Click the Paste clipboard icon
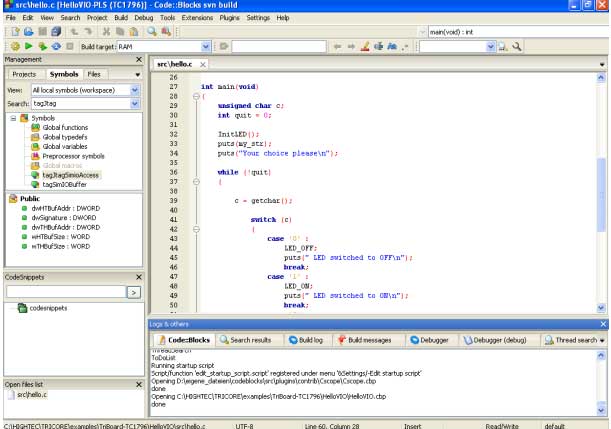 [134, 32]
